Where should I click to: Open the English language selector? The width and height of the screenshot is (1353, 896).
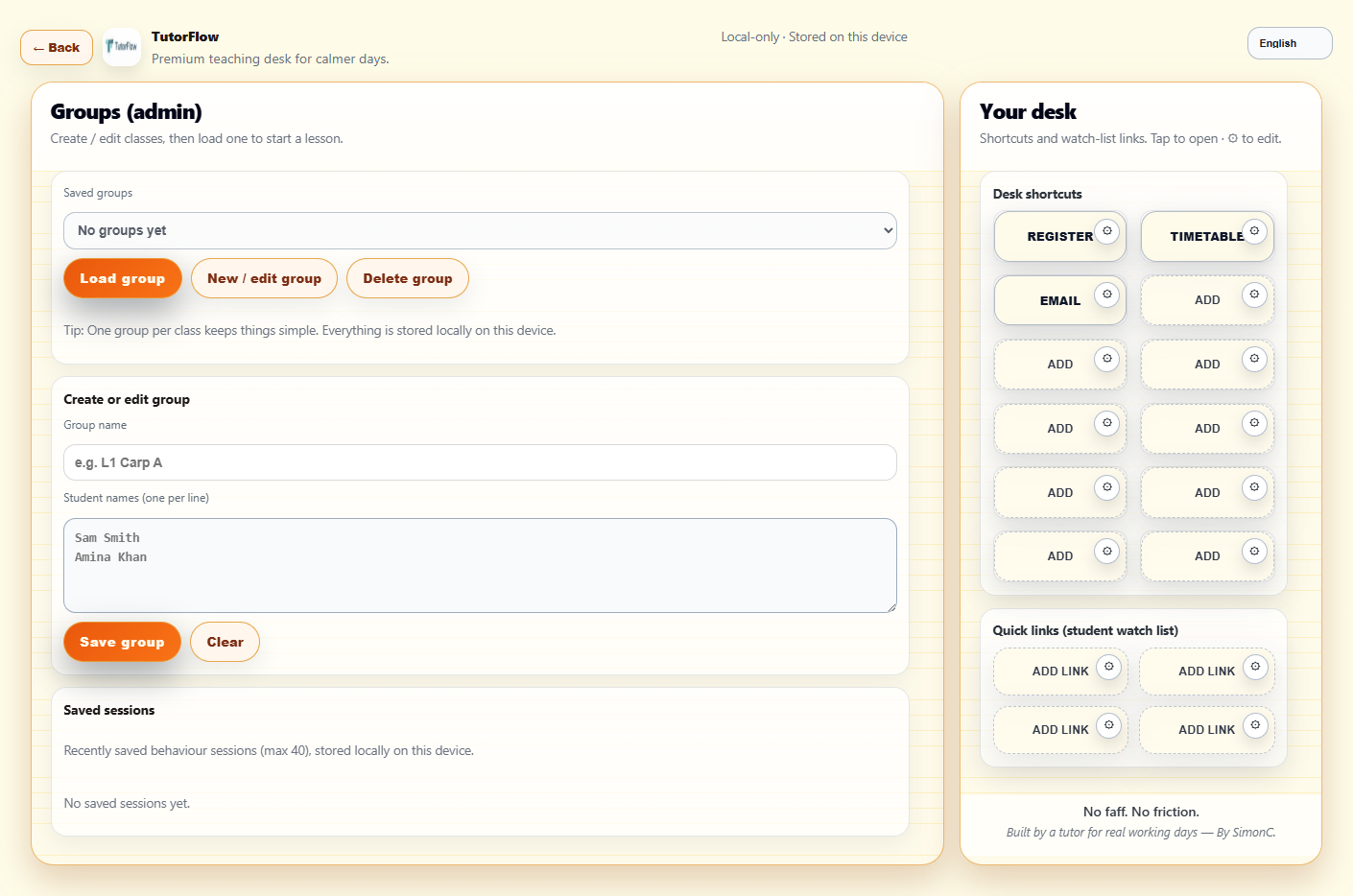pos(1289,42)
